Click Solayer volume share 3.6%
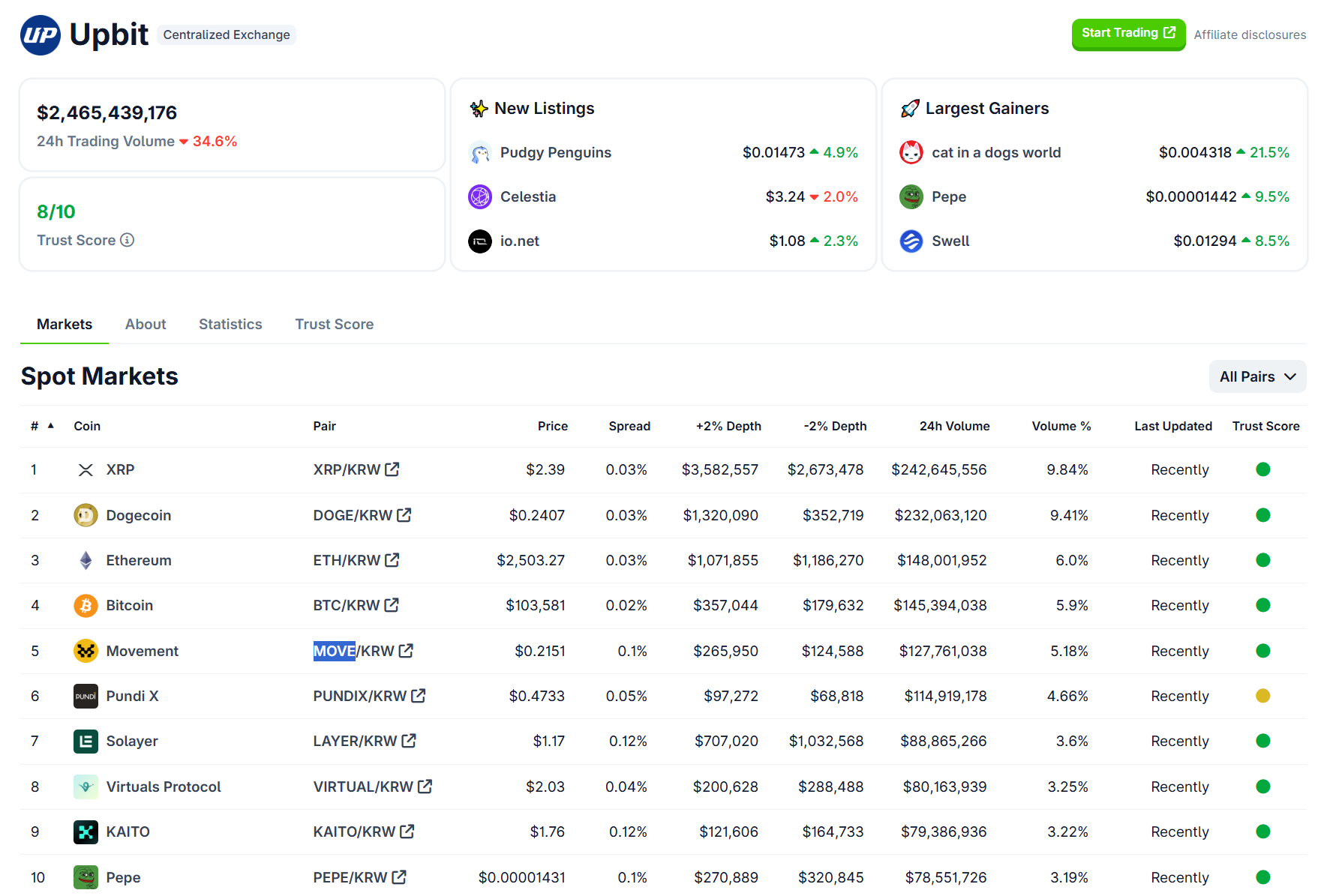Image resolution: width=1327 pixels, height=896 pixels. (x=1072, y=742)
